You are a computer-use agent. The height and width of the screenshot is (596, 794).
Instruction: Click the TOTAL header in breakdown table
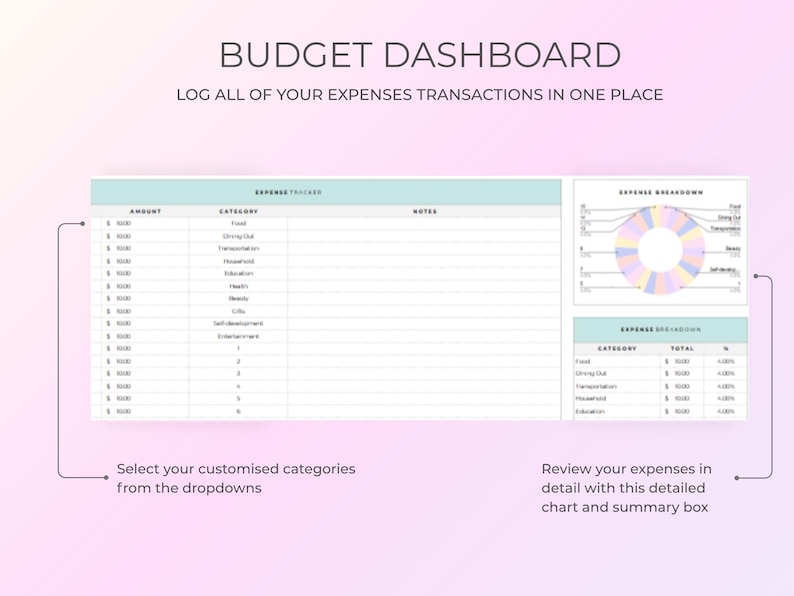[682, 348]
